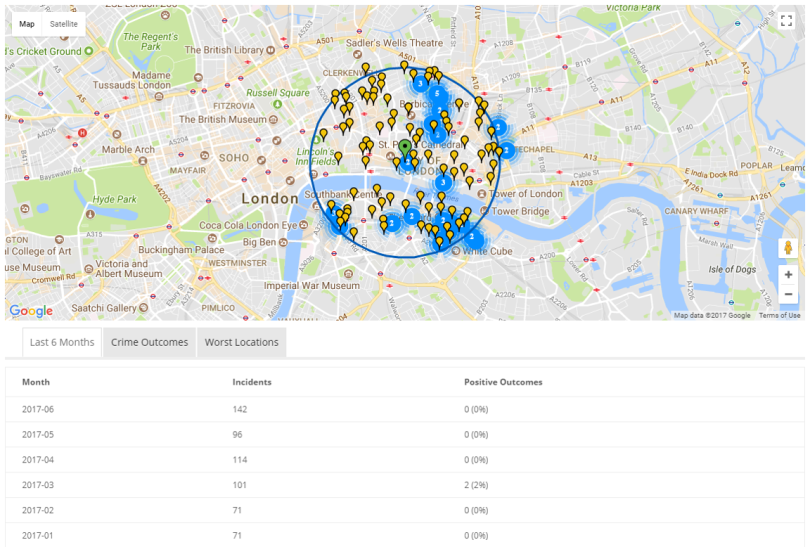Select the Last 6 Months tab

pyautogui.click(x=62, y=342)
